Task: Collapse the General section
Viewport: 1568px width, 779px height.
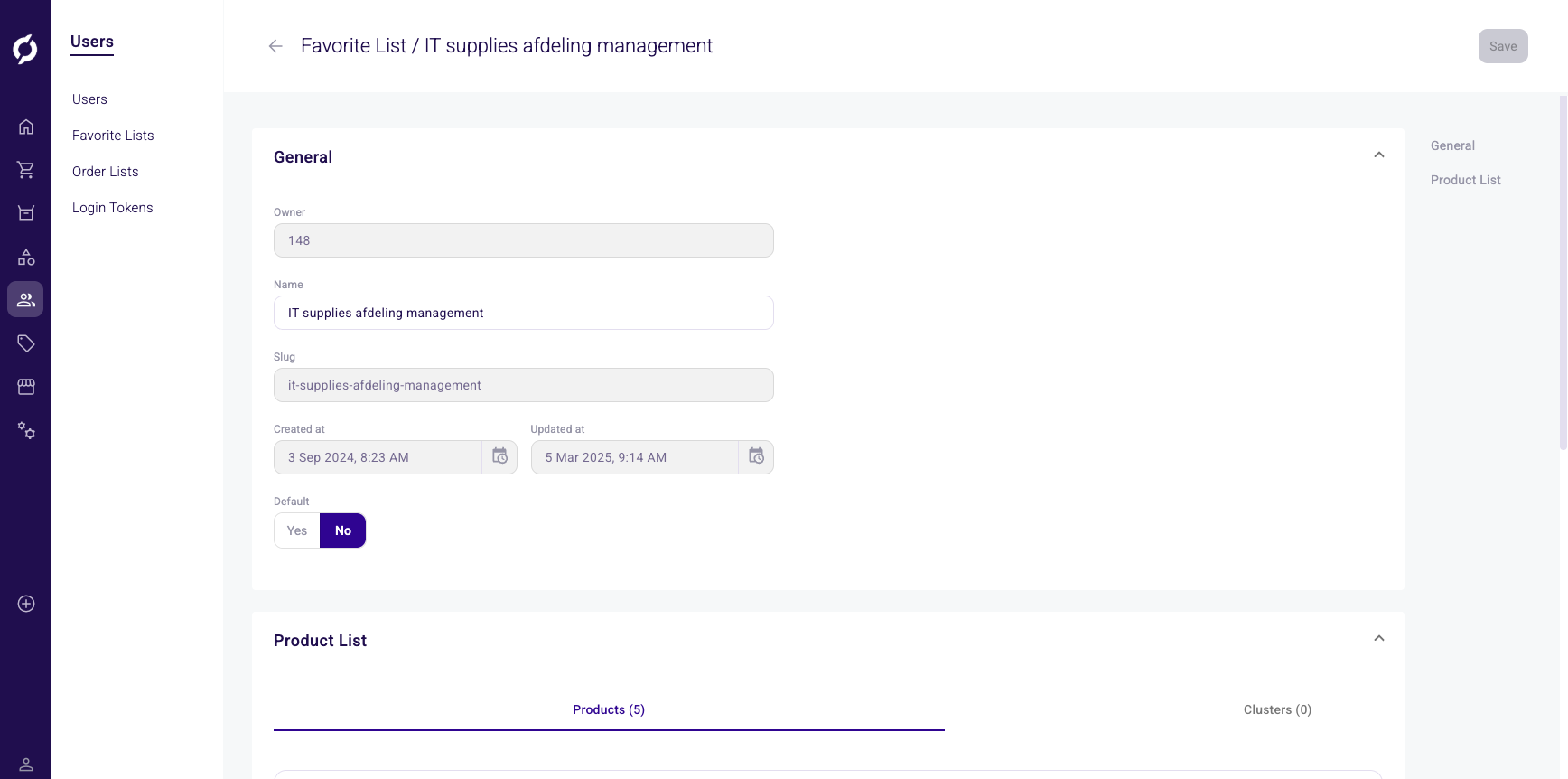Action: click(x=1378, y=155)
